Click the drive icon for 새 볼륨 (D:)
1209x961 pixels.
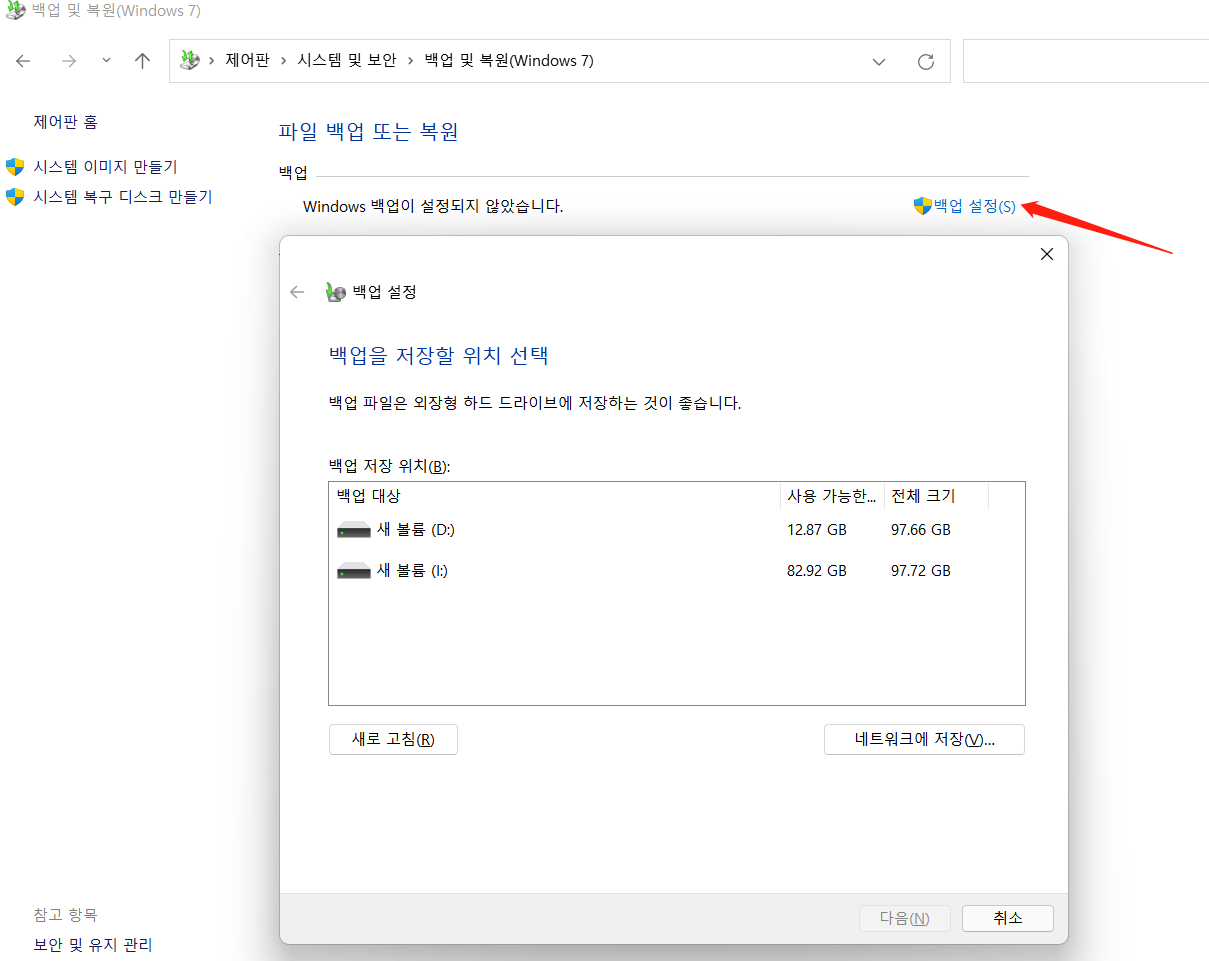tap(353, 529)
